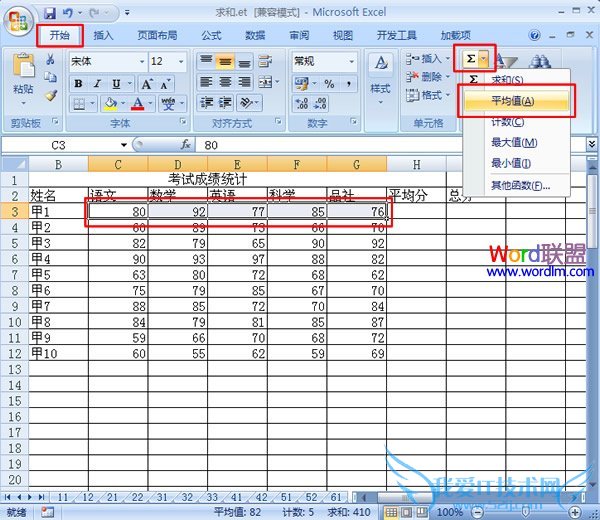
Task: Click the Save icon in quick access toolbar
Action: (50, 13)
